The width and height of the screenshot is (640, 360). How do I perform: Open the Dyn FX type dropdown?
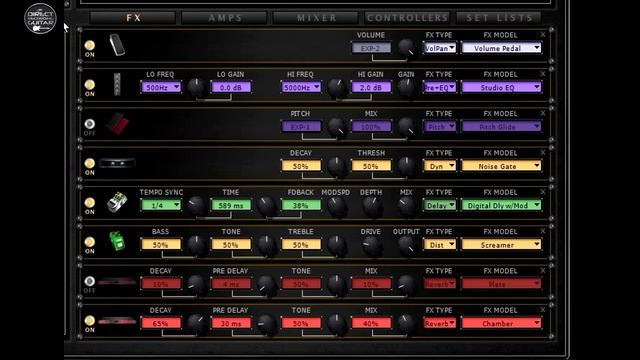(440, 166)
